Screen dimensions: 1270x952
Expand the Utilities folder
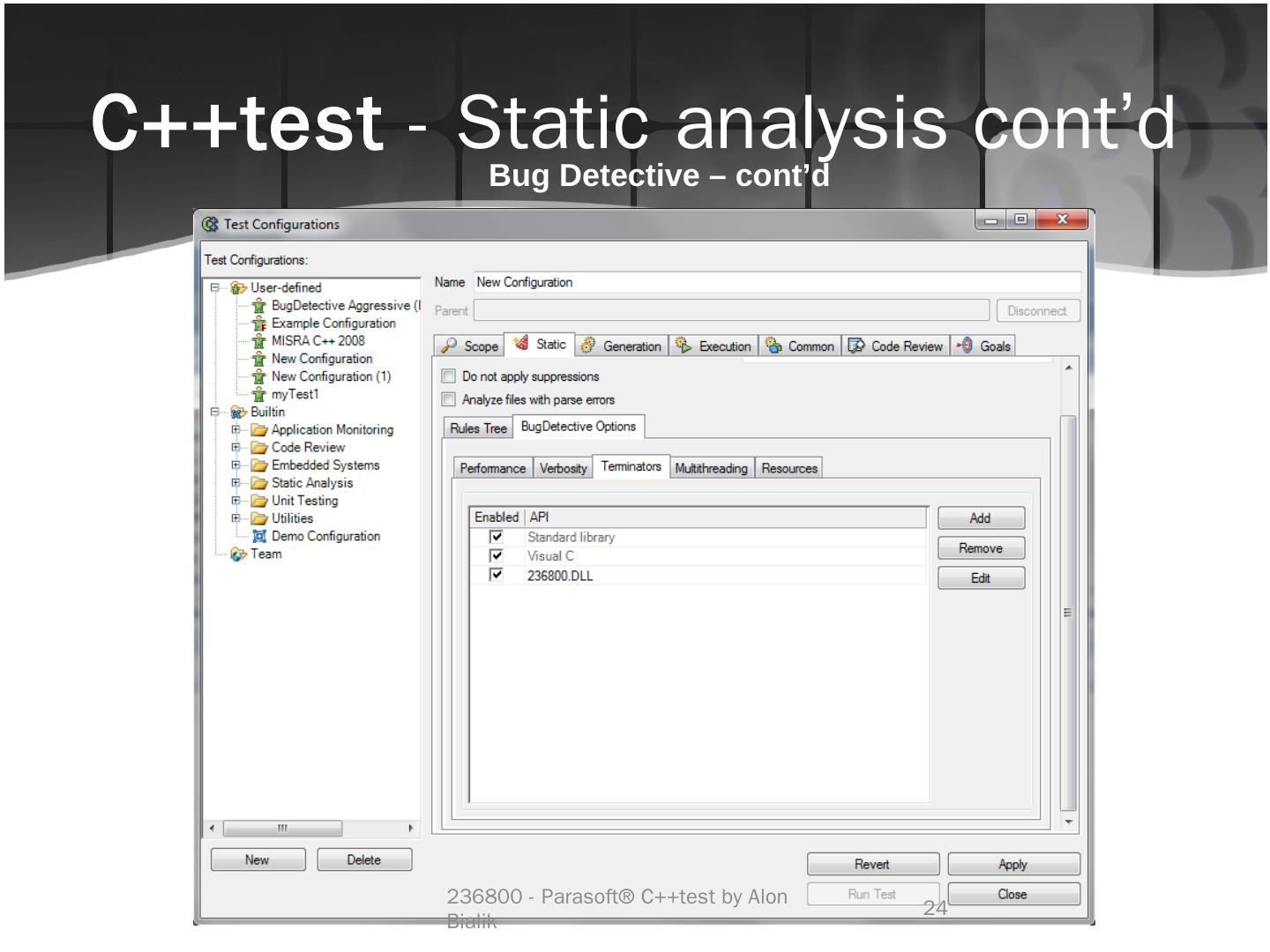236,518
